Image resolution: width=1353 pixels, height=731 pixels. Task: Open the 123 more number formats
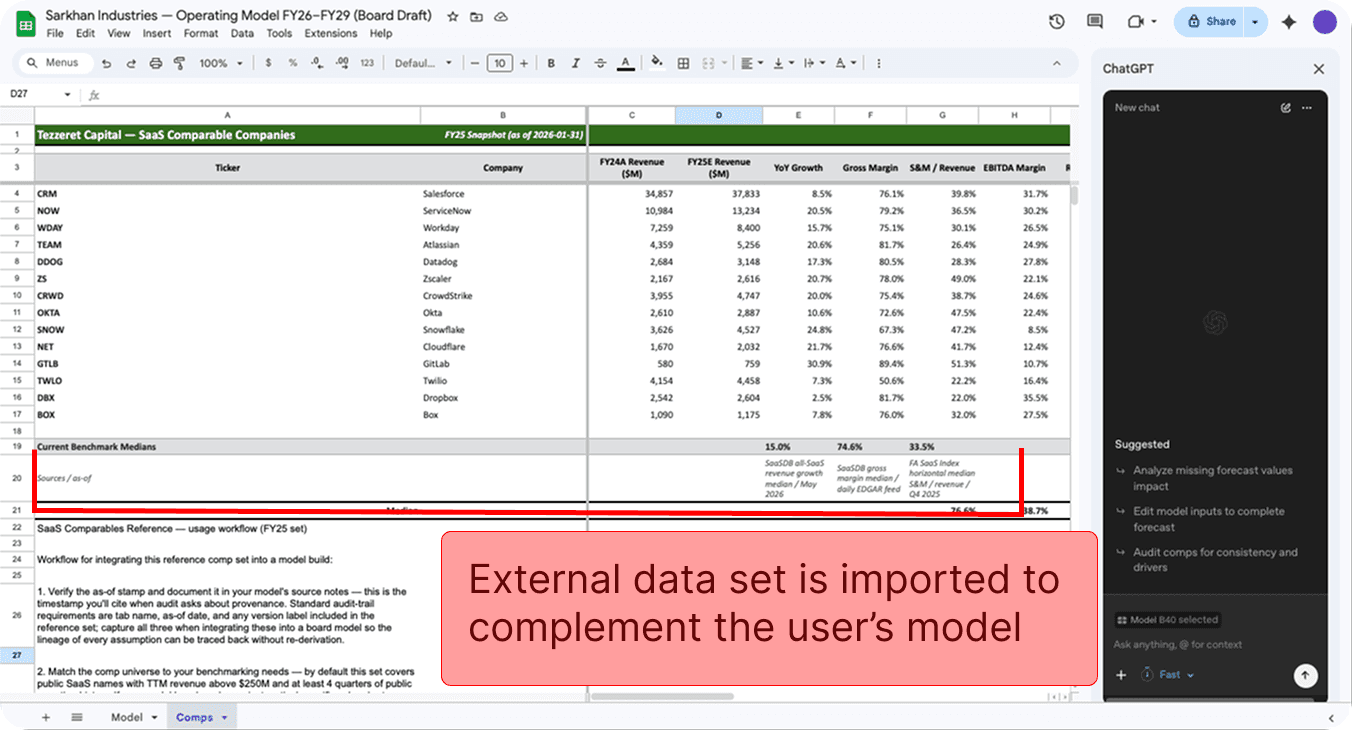pos(367,63)
